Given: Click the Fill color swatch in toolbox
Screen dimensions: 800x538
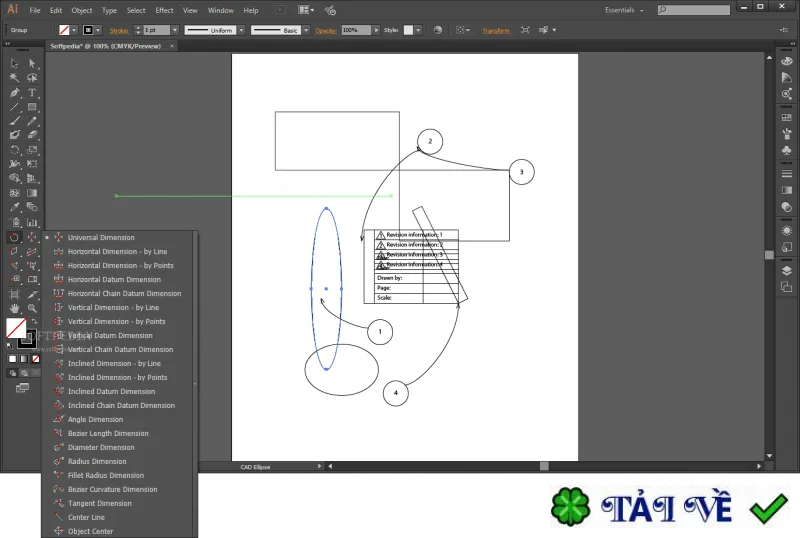Looking at the screenshot, I should pyautogui.click(x=16, y=328).
